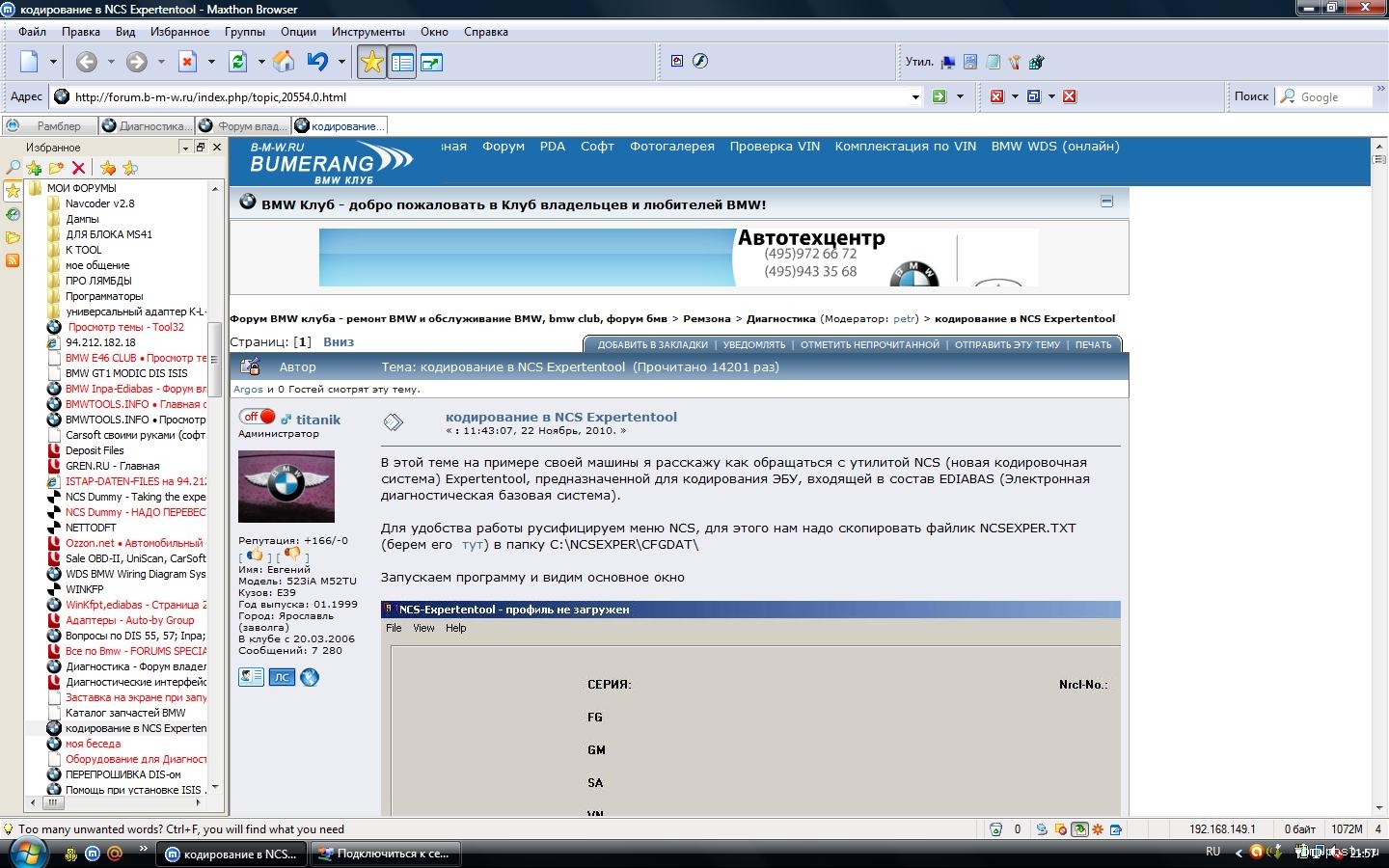The height and width of the screenshot is (868, 1389).
Task: Click the Stop loading page icon
Action: click(188, 63)
